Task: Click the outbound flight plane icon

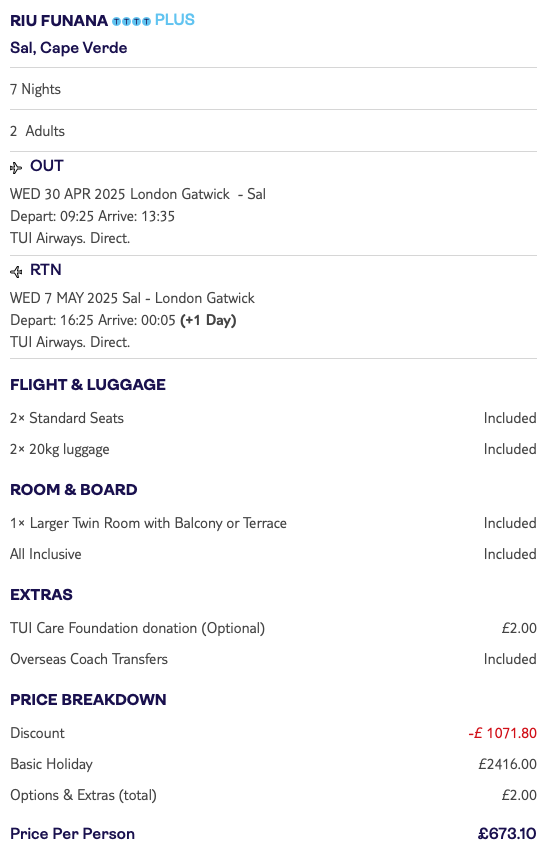Action: 16,167
